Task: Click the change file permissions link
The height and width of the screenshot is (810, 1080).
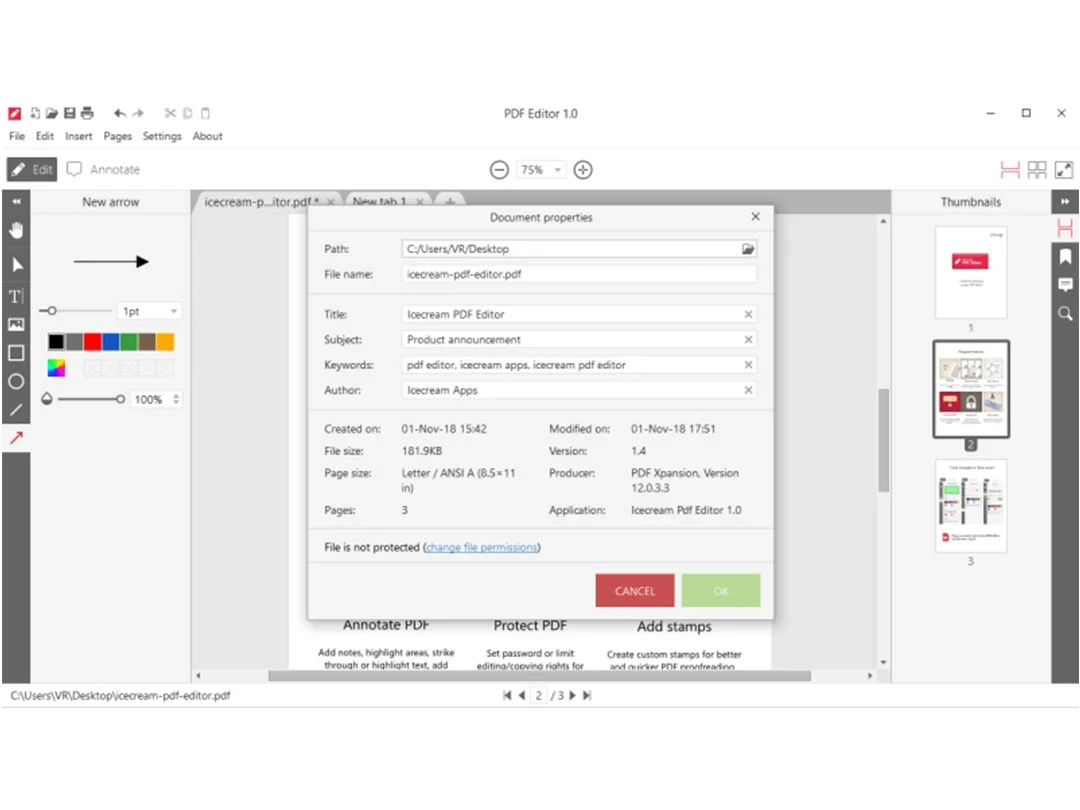Action: (482, 547)
